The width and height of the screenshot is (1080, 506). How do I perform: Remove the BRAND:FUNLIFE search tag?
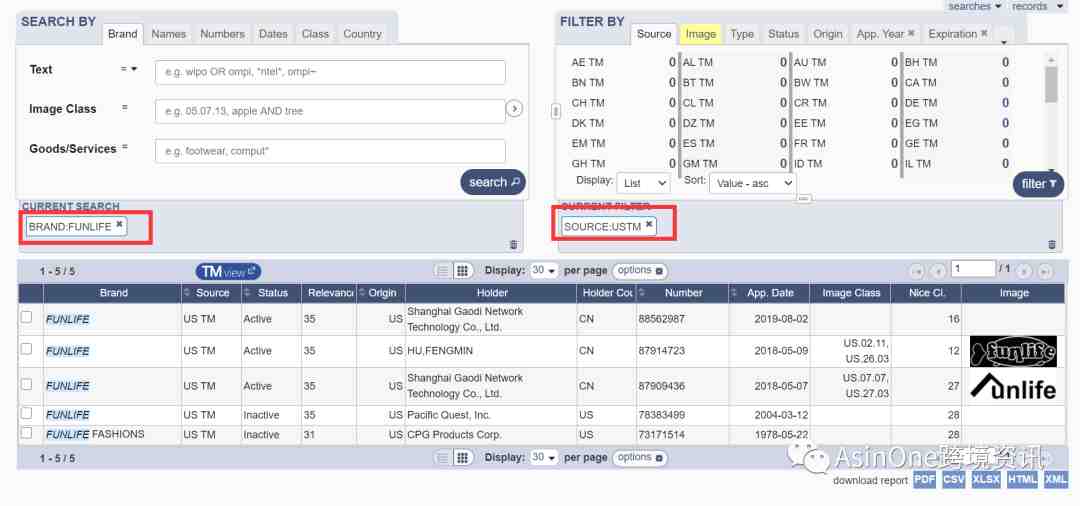tap(119, 224)
